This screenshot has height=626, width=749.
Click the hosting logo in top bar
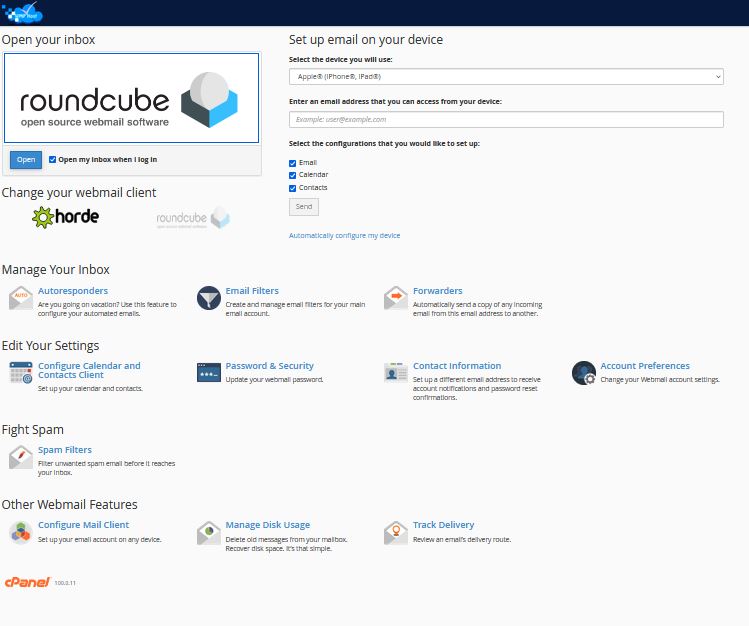click(22, 12)
